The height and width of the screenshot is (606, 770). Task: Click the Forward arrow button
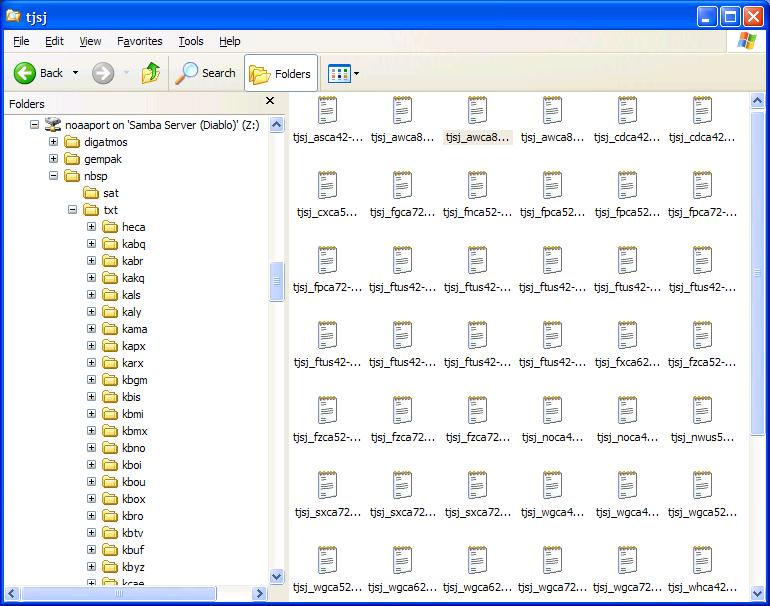pos(103,73)
